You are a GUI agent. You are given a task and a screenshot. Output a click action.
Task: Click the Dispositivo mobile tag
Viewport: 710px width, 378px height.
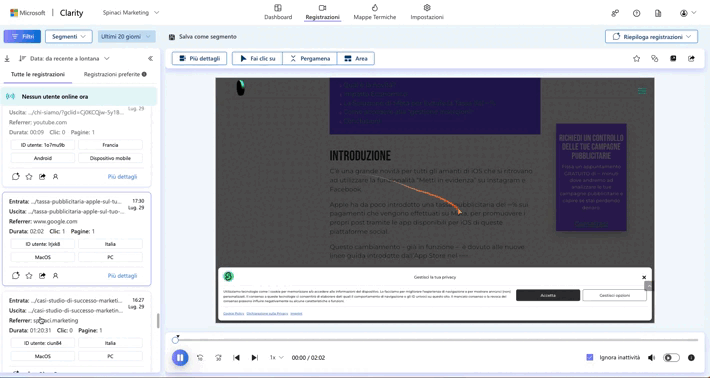tap(110, 158)
